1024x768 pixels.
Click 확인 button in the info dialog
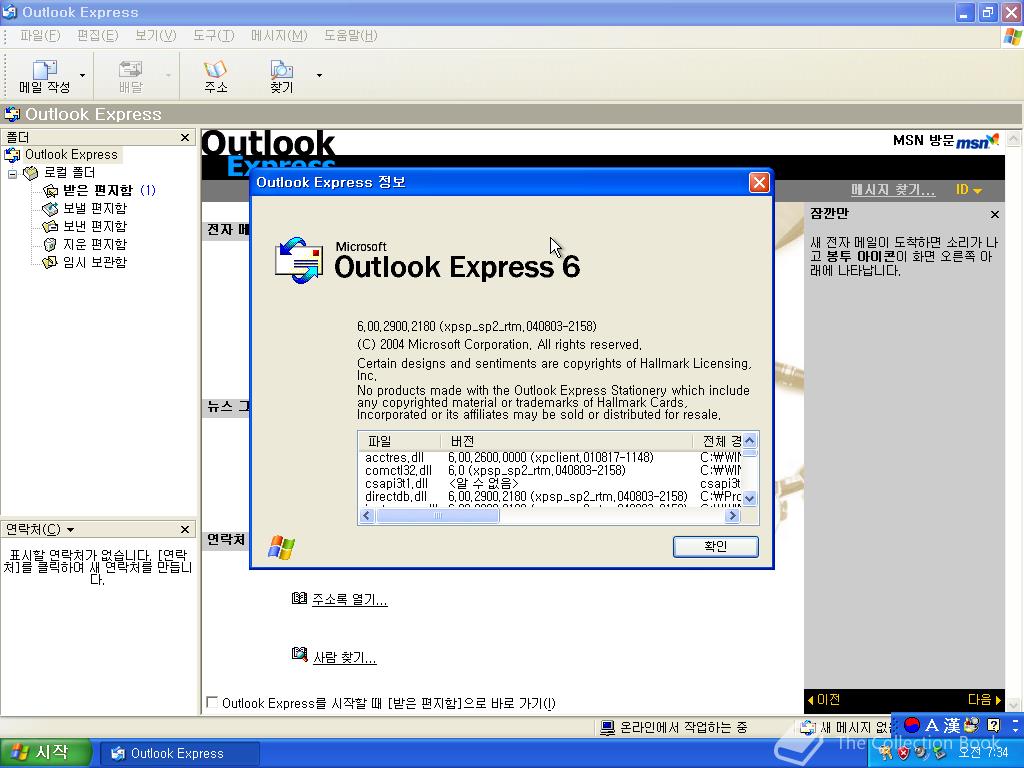point(716,547)
